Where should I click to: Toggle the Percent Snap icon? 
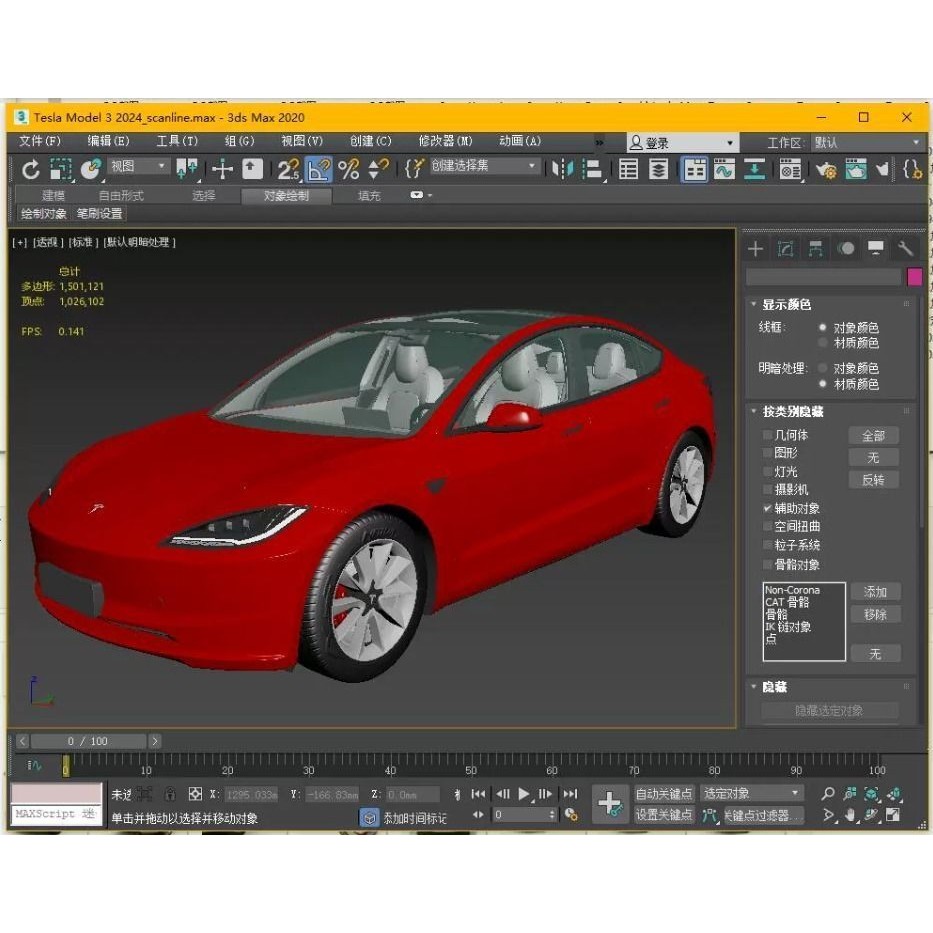click(349, 170)
